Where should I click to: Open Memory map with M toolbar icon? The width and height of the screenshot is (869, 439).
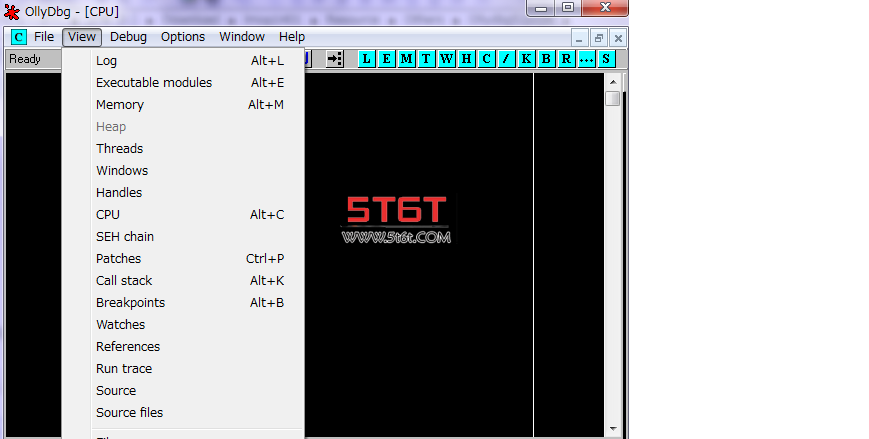[x=406, y=59]
